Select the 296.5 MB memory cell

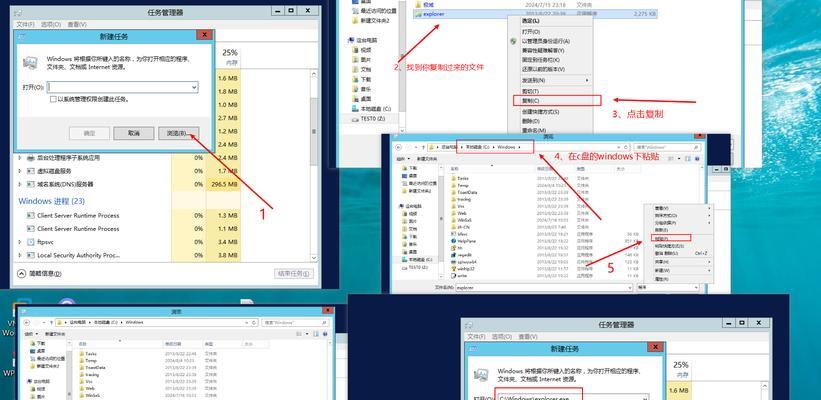(224, 184)
